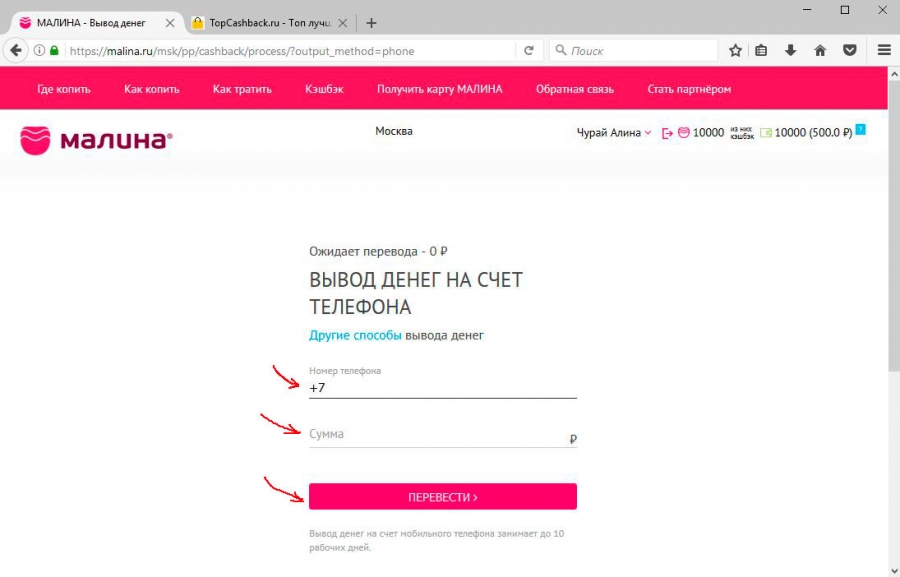Click the pink Malina points icon
900x577 pixels.
[684, 133]
